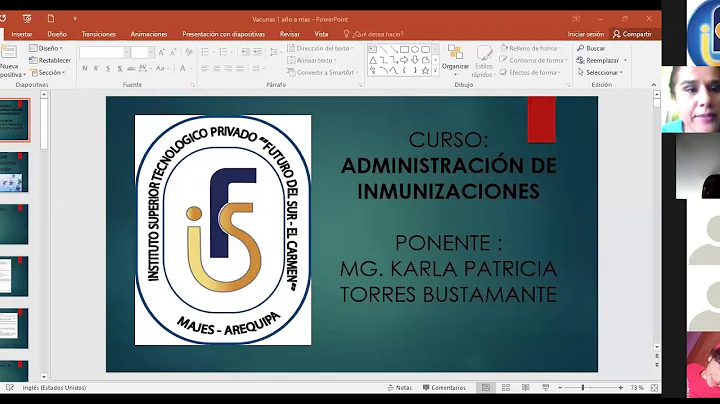The width and height of the screenshot is (720, 404).
Task: Switch to slide sorter view
Action: pyautogui.click(x=506, y=388)
